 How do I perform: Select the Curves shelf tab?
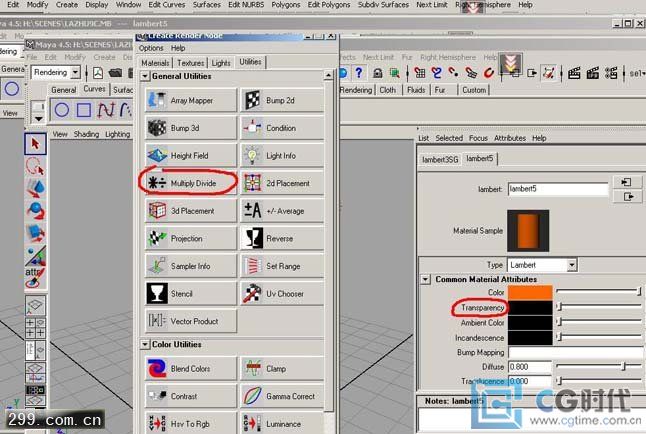coord(94,89)
